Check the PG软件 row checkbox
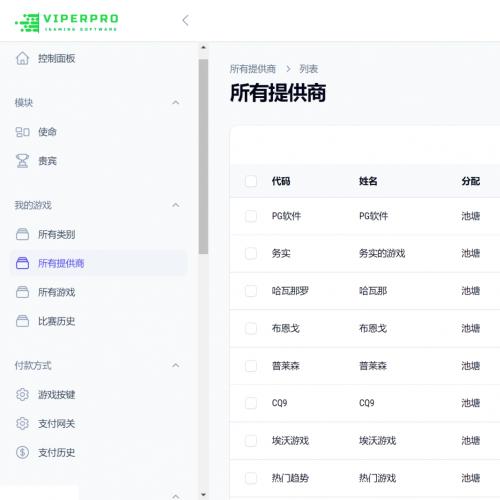The height and width of the screenshot is (500, 500). 251,216
